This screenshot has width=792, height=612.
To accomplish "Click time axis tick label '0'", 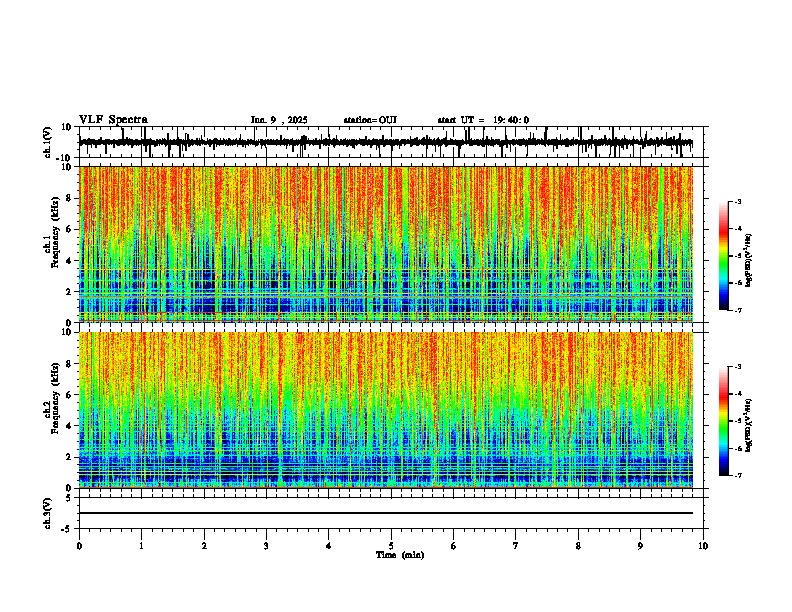I will (79, 546).
